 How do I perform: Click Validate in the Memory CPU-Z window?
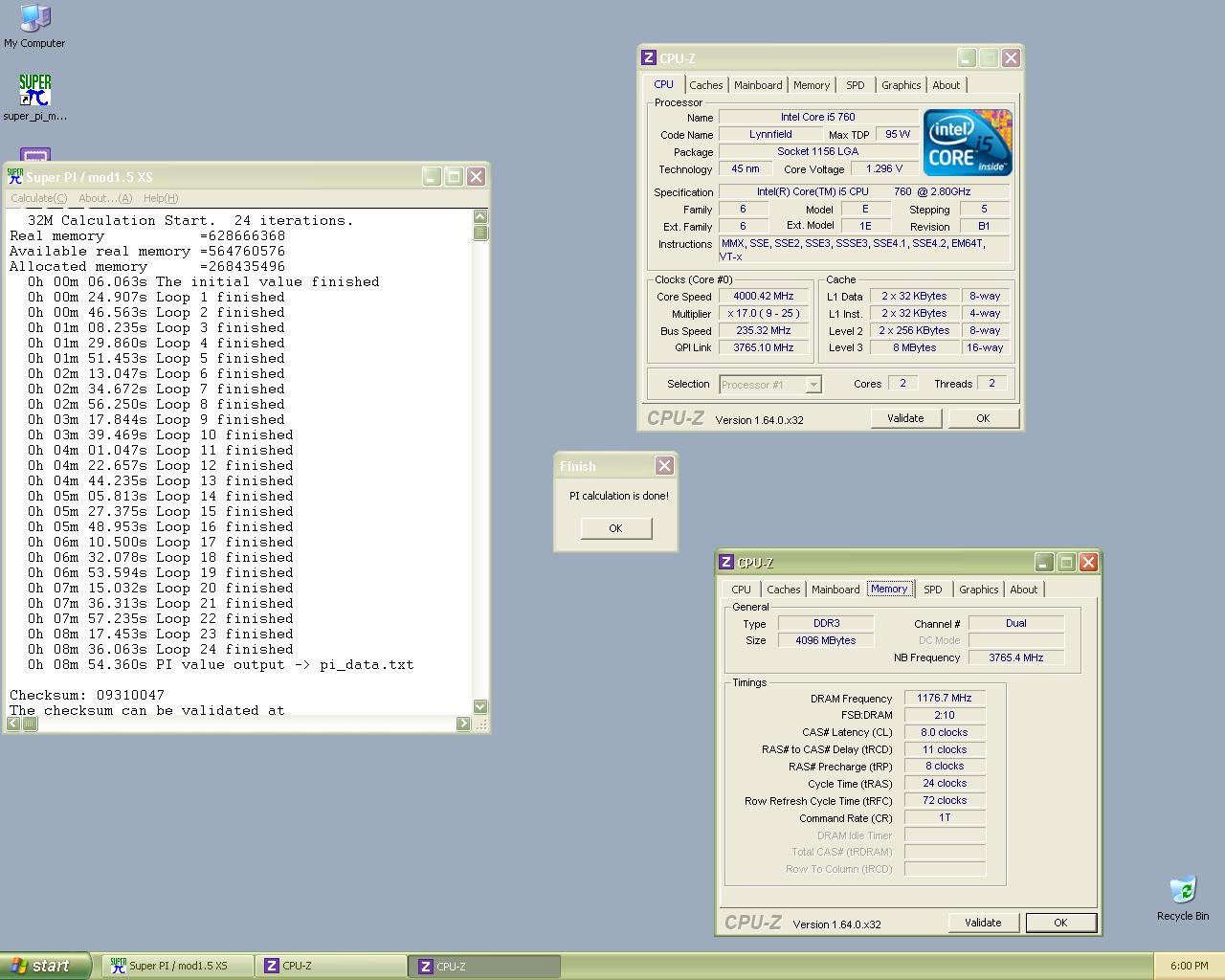pyautogui.click(x=983, y=923)
